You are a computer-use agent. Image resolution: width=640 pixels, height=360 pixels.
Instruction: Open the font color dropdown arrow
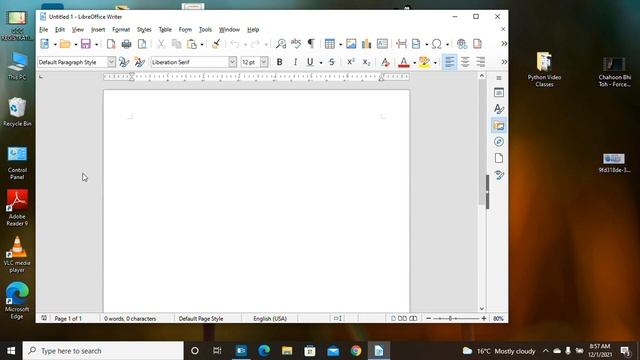[x=414, y=62]
